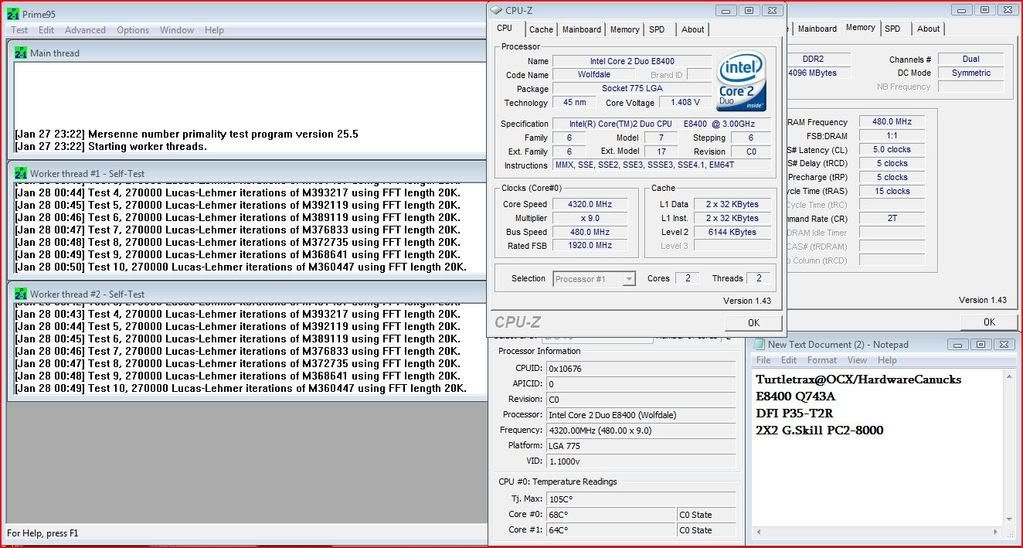Screen dimensions: 1023x548
Task: Switch to About tab in front CPU-Z window
Action: pyautogui.click(x=692, y=29)
